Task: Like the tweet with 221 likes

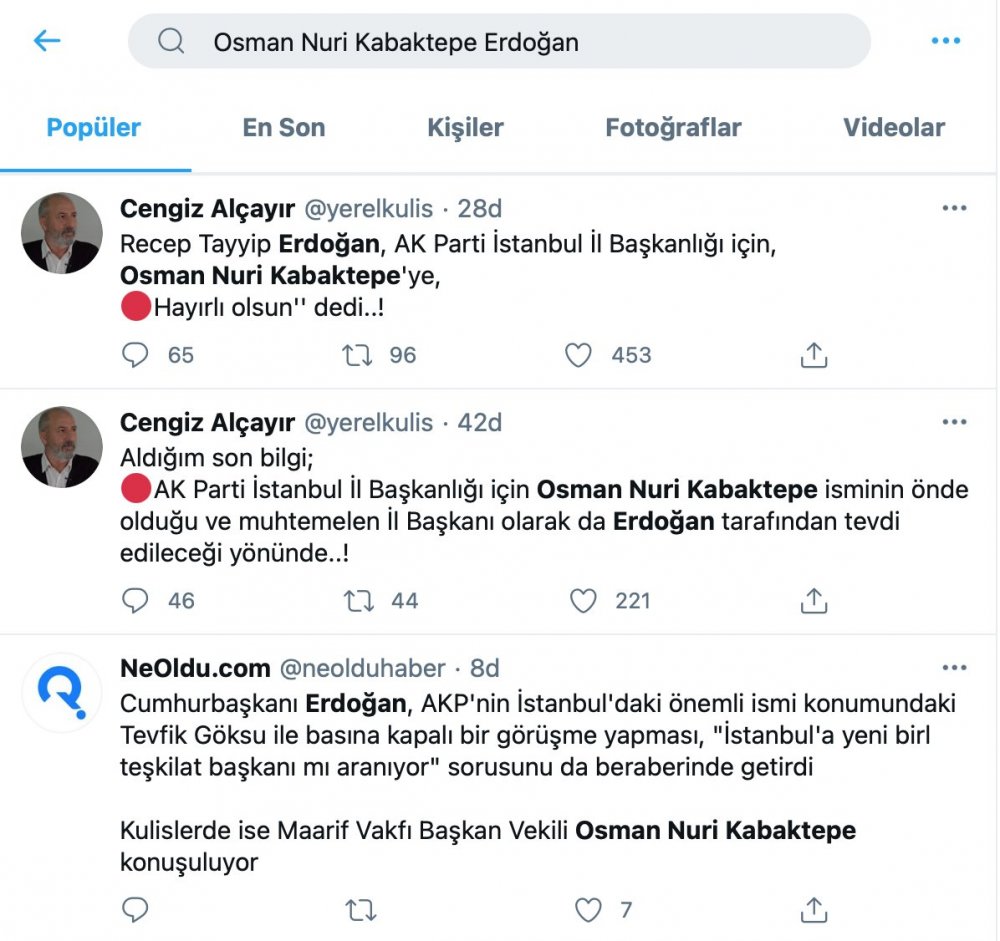Action: pos(583,601)
